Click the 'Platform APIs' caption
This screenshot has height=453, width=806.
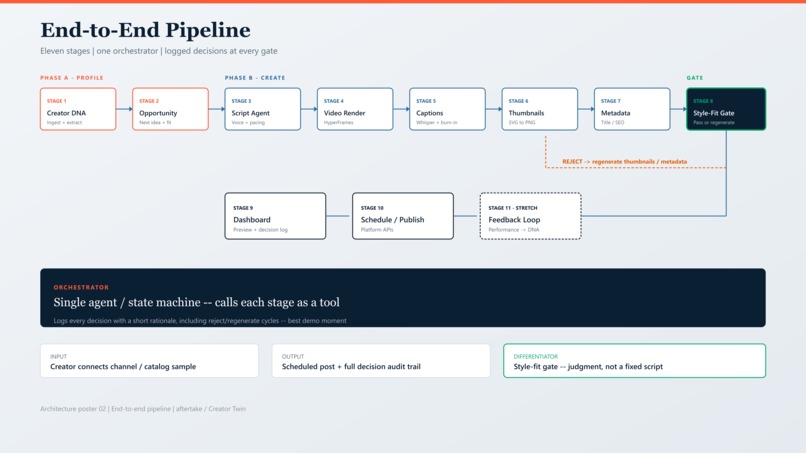tap(377, 230)
